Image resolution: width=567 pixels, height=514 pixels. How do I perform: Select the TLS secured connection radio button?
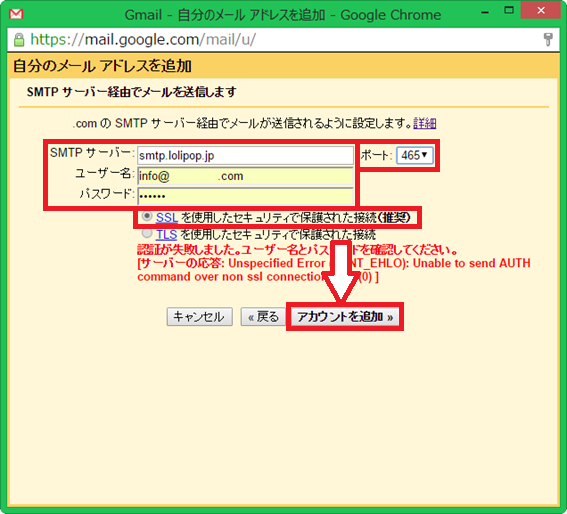[147, 234]
